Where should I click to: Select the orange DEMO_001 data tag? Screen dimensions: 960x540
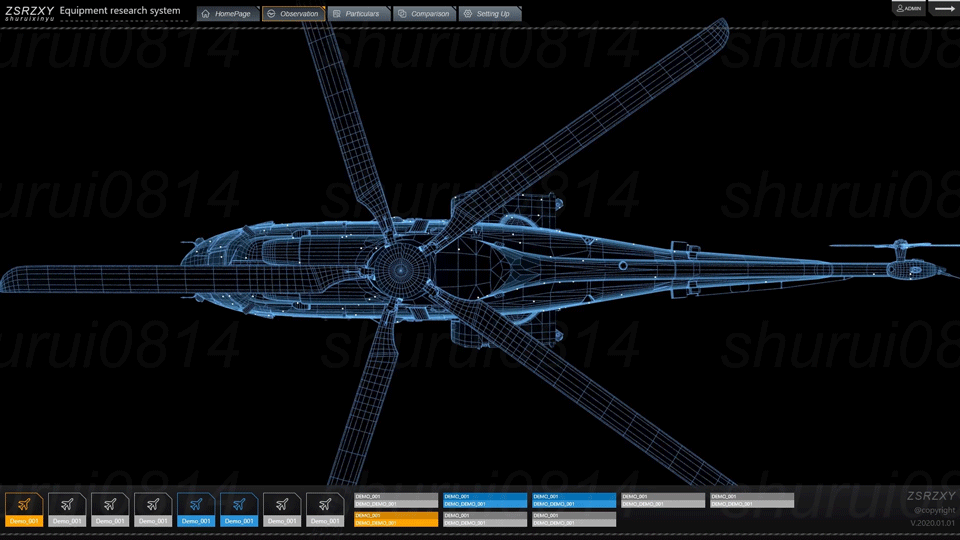[396, 519]
